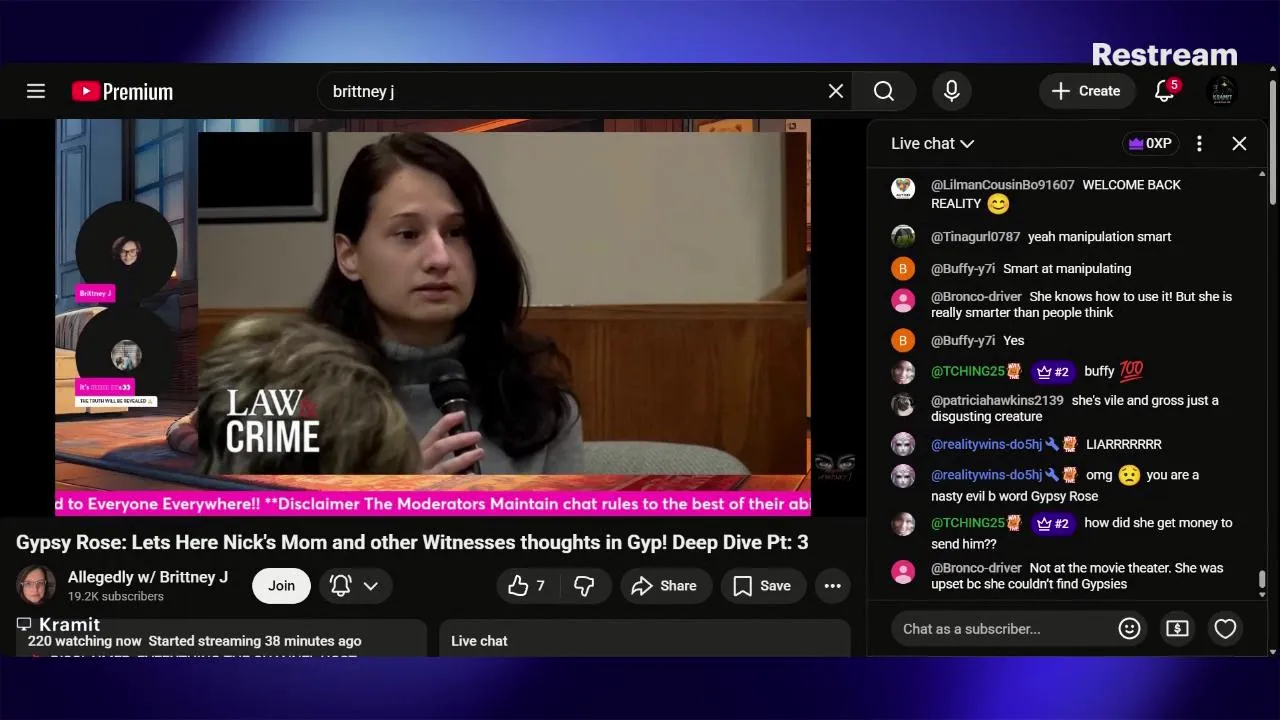The height and width of the screenshot is (720, 1280).
Task: Open emoji picker in chat
Action: click(x=1129, y=629)
